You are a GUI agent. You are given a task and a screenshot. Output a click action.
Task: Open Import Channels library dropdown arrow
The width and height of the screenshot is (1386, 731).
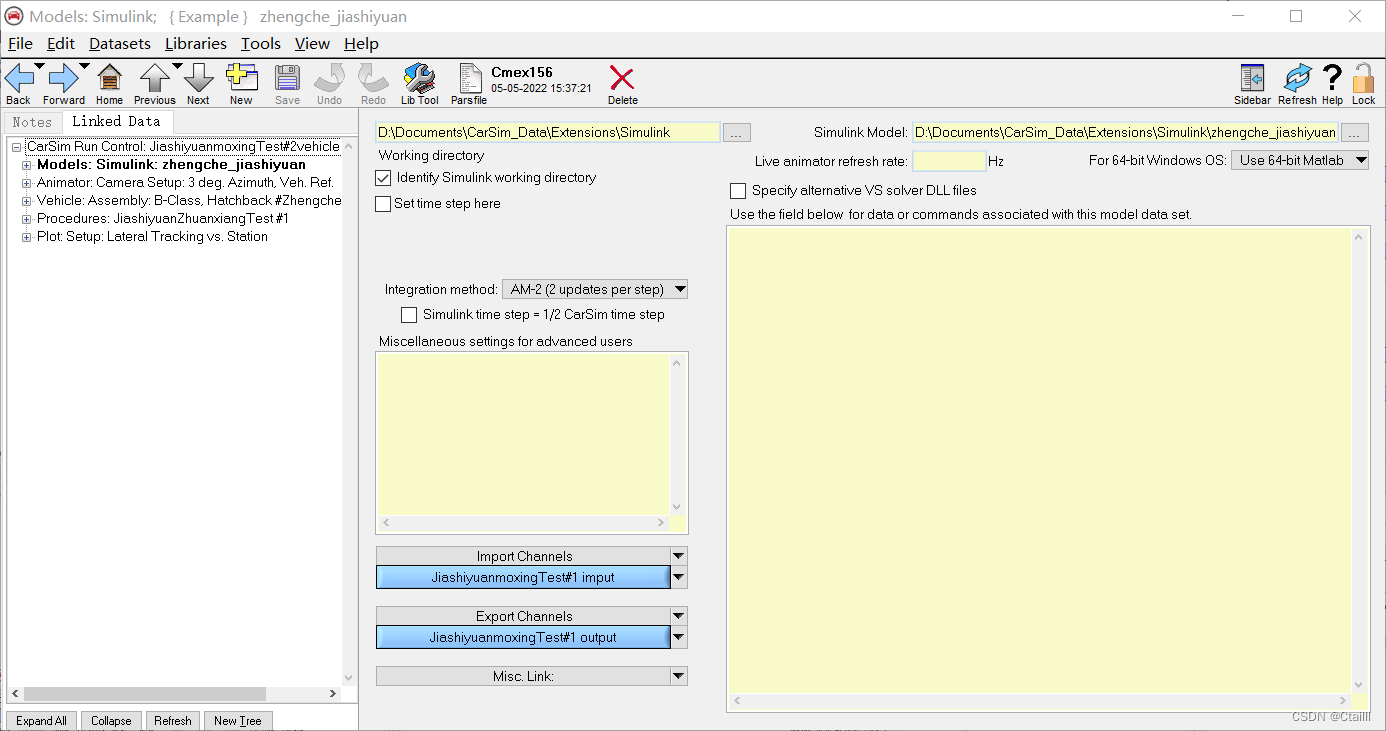tap(679, 556)
